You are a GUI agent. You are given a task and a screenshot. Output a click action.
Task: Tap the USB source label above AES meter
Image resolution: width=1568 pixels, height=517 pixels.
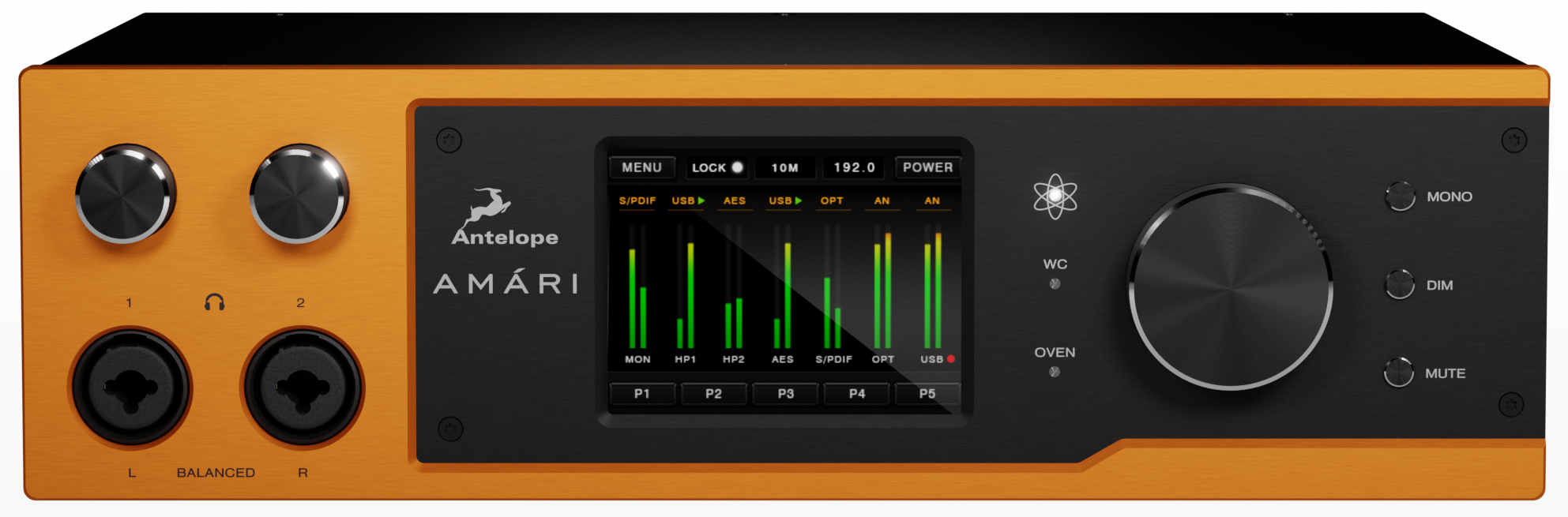coord(785,200)
